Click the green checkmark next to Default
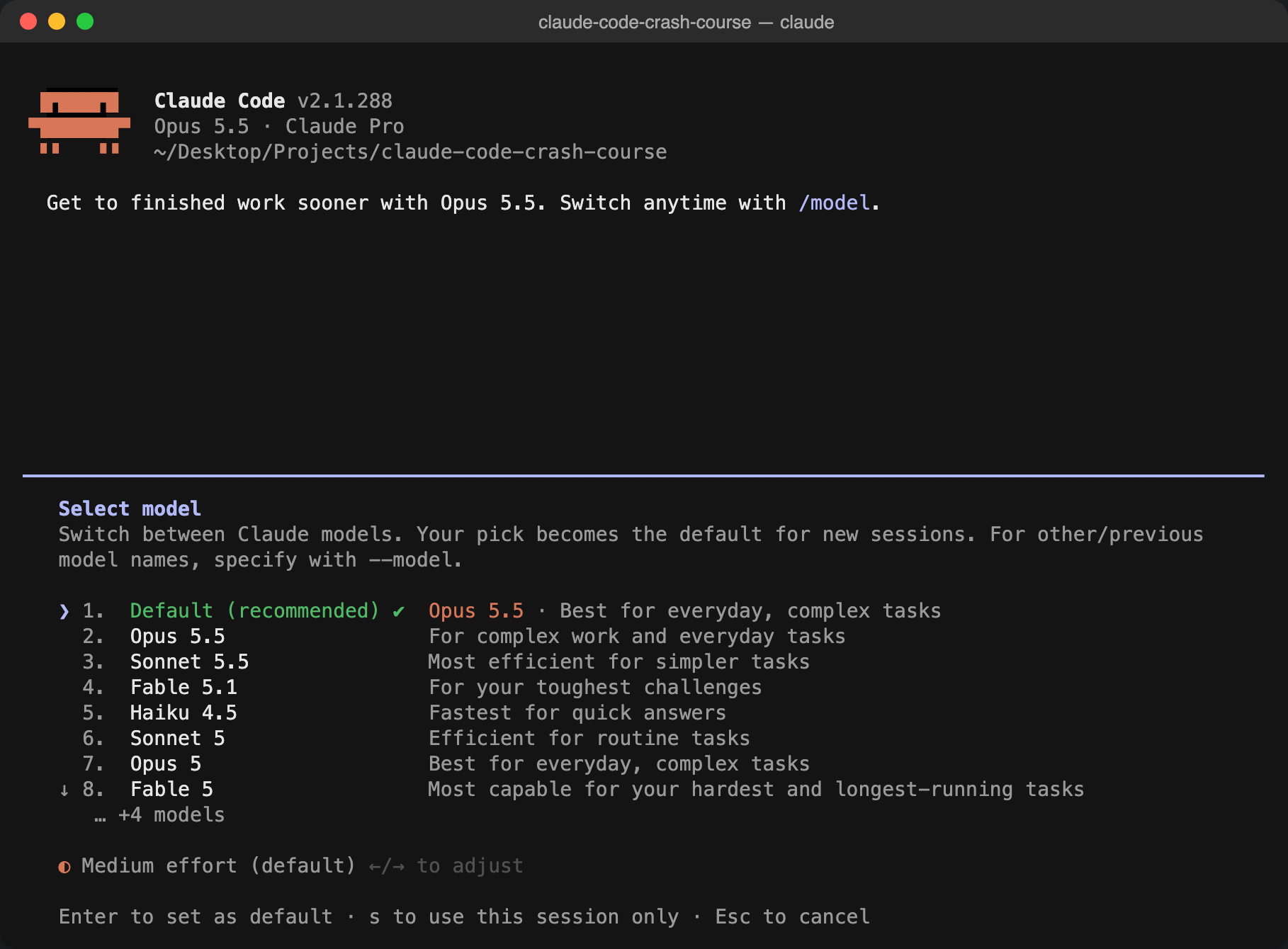 399,610
